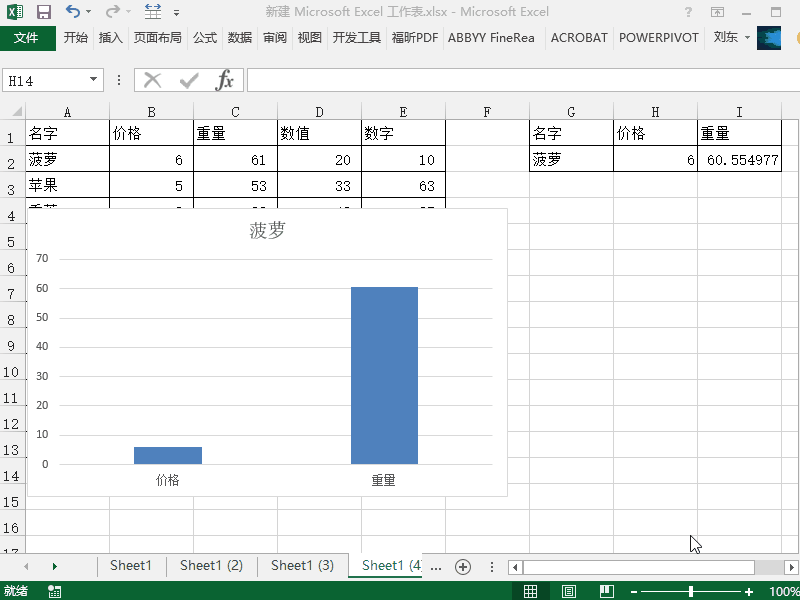The width and height of the screenshot is (800, 600).
Task: Open the Undo history dropdown arrow
Action: click(x=89, y=12)
